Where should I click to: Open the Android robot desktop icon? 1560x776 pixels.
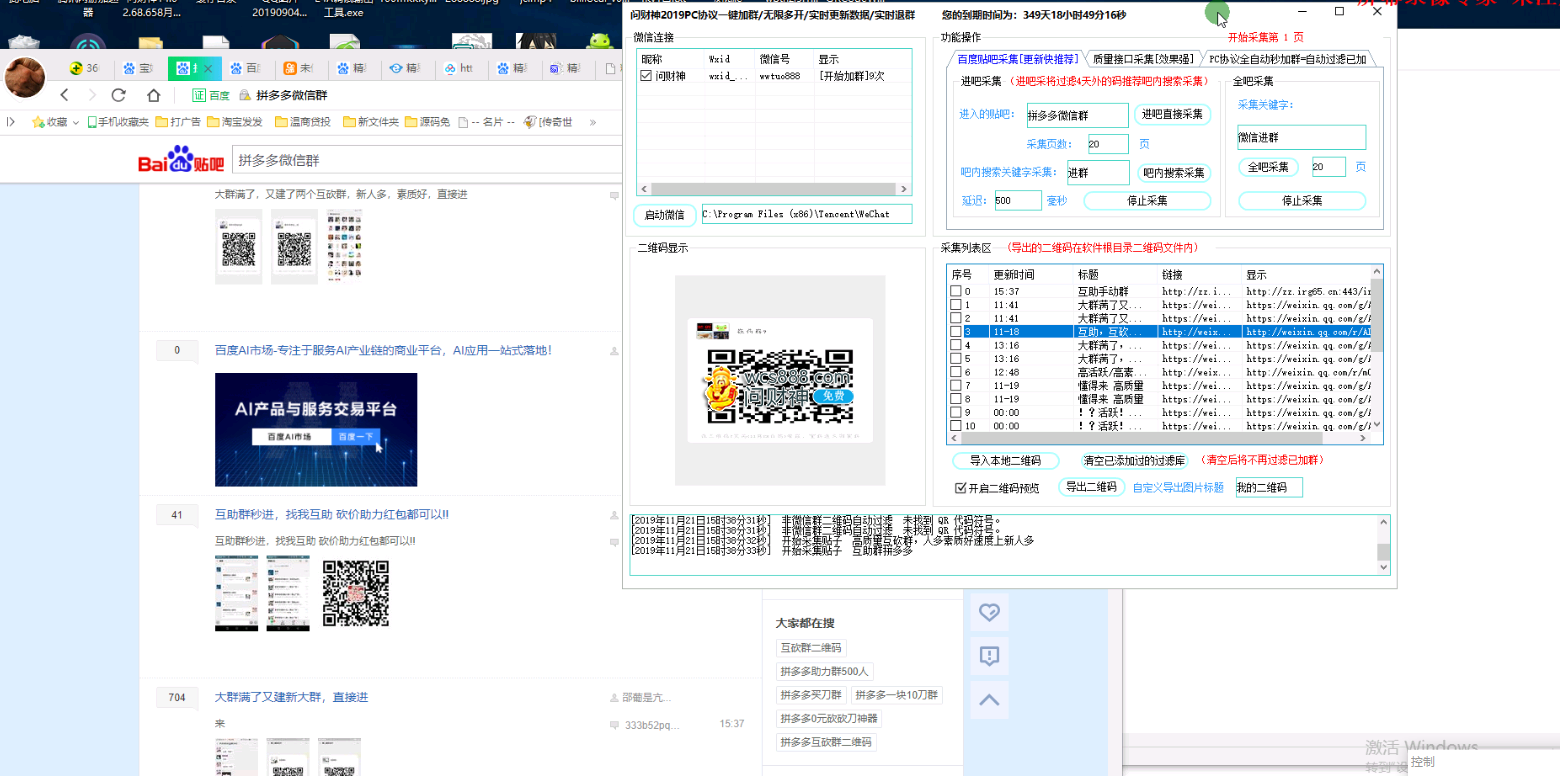click(600, 42)
